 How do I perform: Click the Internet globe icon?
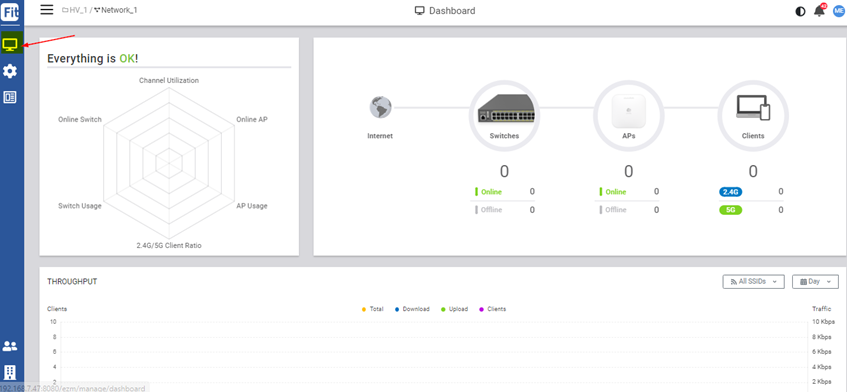(x=380, y=107)
